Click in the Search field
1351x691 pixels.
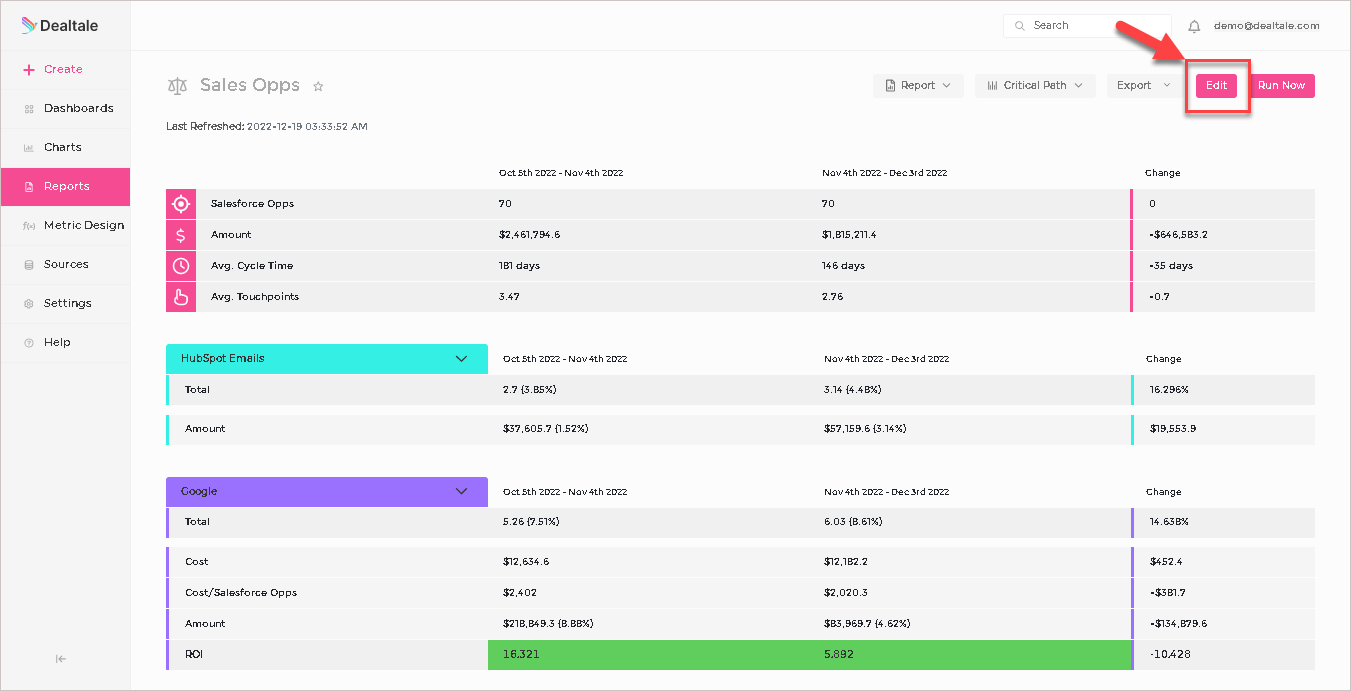tap(1087, 26)
